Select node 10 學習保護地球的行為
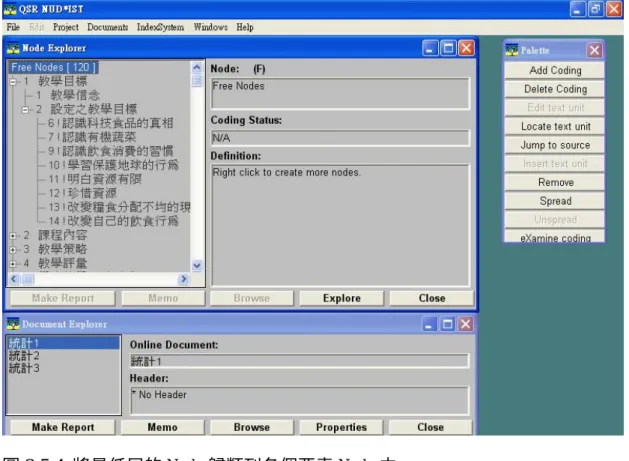The width and height of the screenshot is (629, 461). [114, 165]
